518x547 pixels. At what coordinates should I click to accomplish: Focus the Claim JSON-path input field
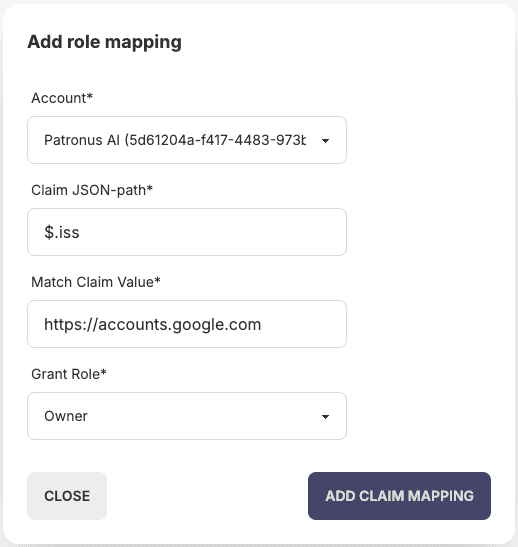187,232
